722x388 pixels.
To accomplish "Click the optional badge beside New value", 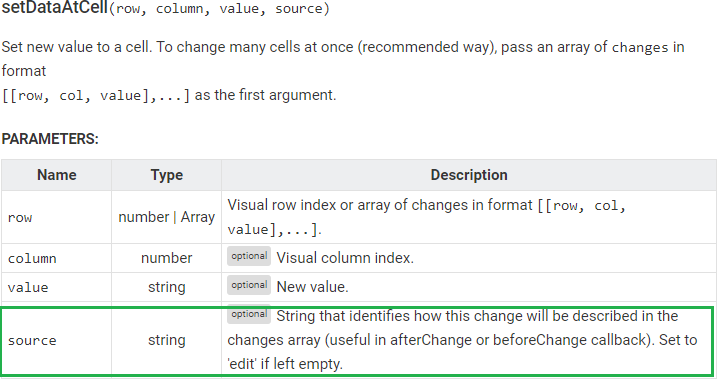I will (249, 285).
